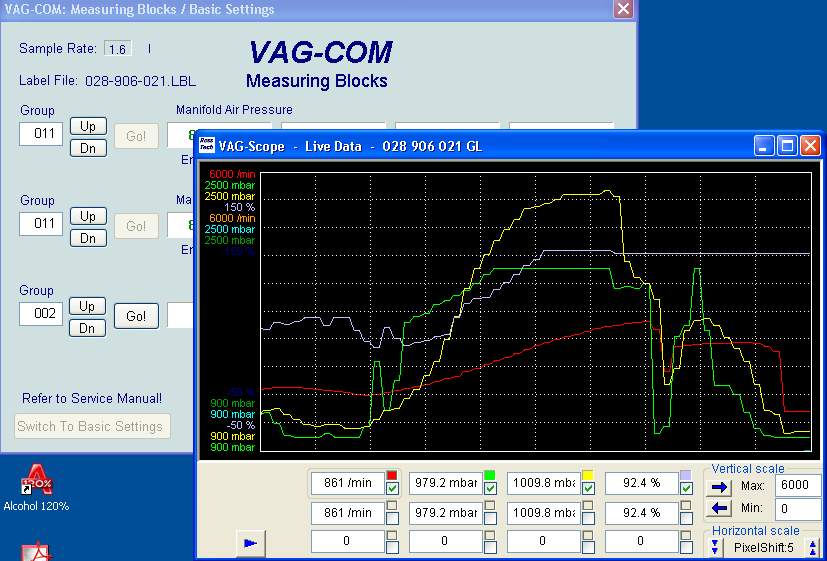Click the Dn button beside the top Group 011
Image resolution: width=827 pixels, height=561 pixels.
(88, 148)
